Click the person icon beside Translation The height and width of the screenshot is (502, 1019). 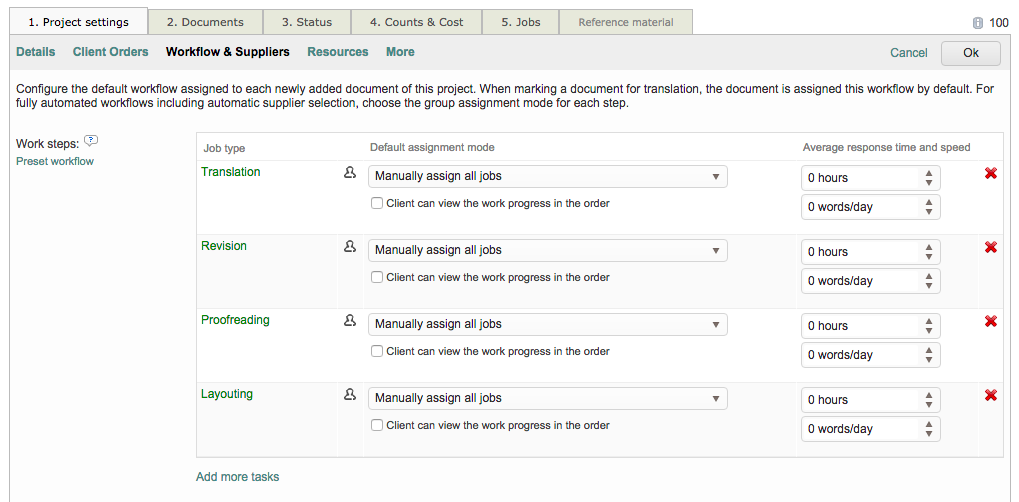click(350, 173)
